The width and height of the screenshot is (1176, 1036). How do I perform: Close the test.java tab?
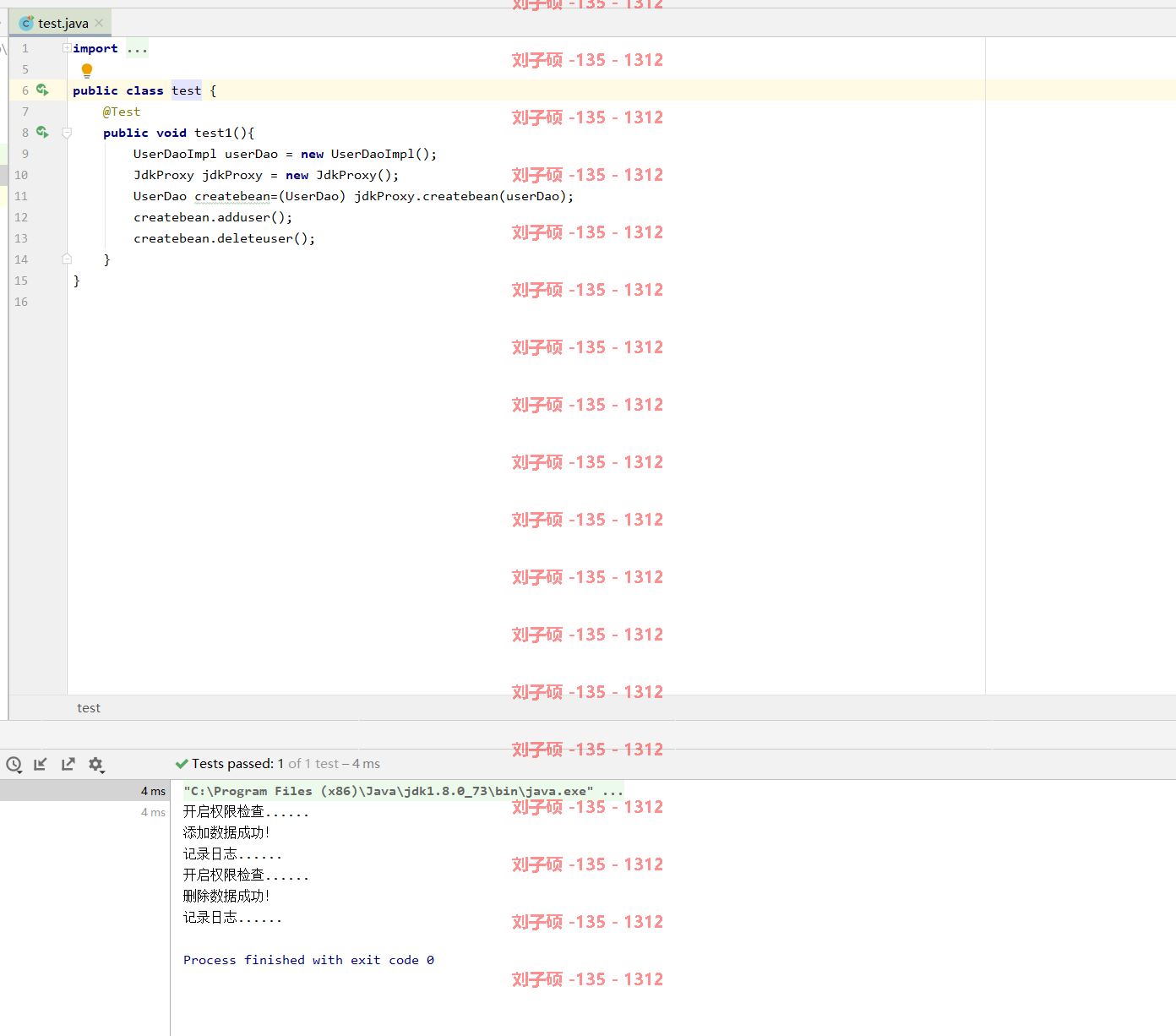click(x=99, y=23)
